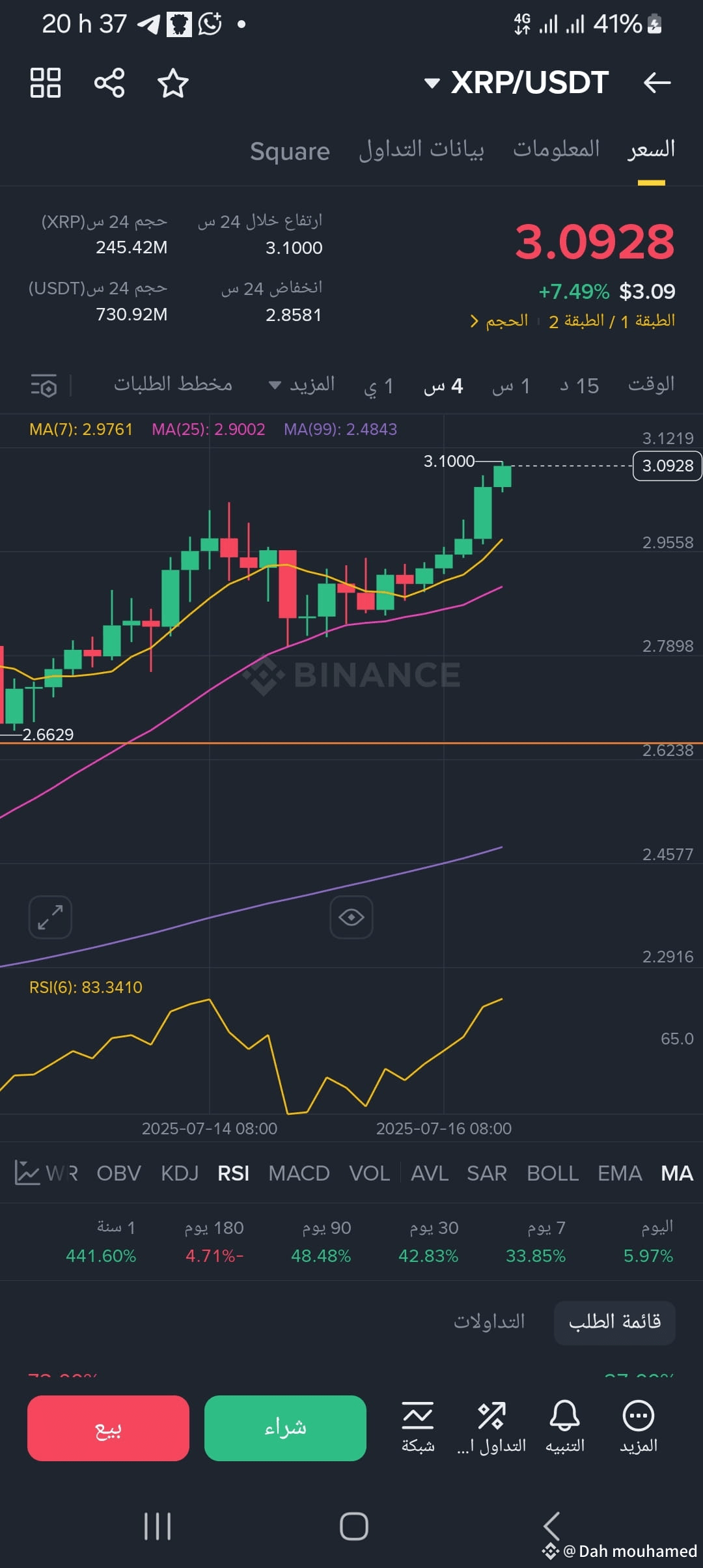
Task: Toggle the MACD indicator
Action: click(x=299, y=1173)
